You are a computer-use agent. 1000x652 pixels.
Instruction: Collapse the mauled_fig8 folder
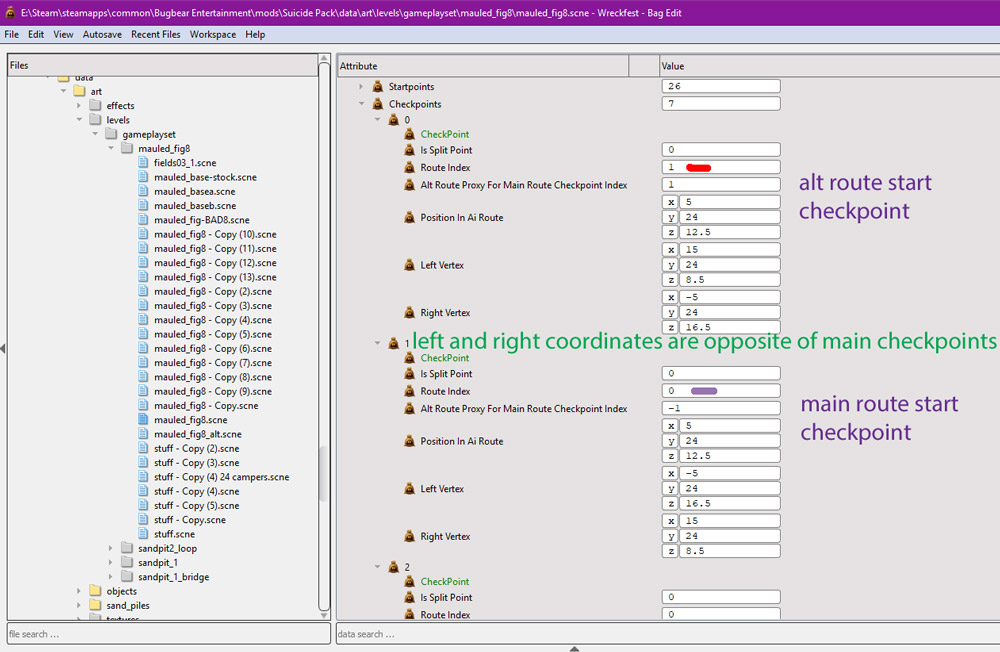[x=111, y=148]
